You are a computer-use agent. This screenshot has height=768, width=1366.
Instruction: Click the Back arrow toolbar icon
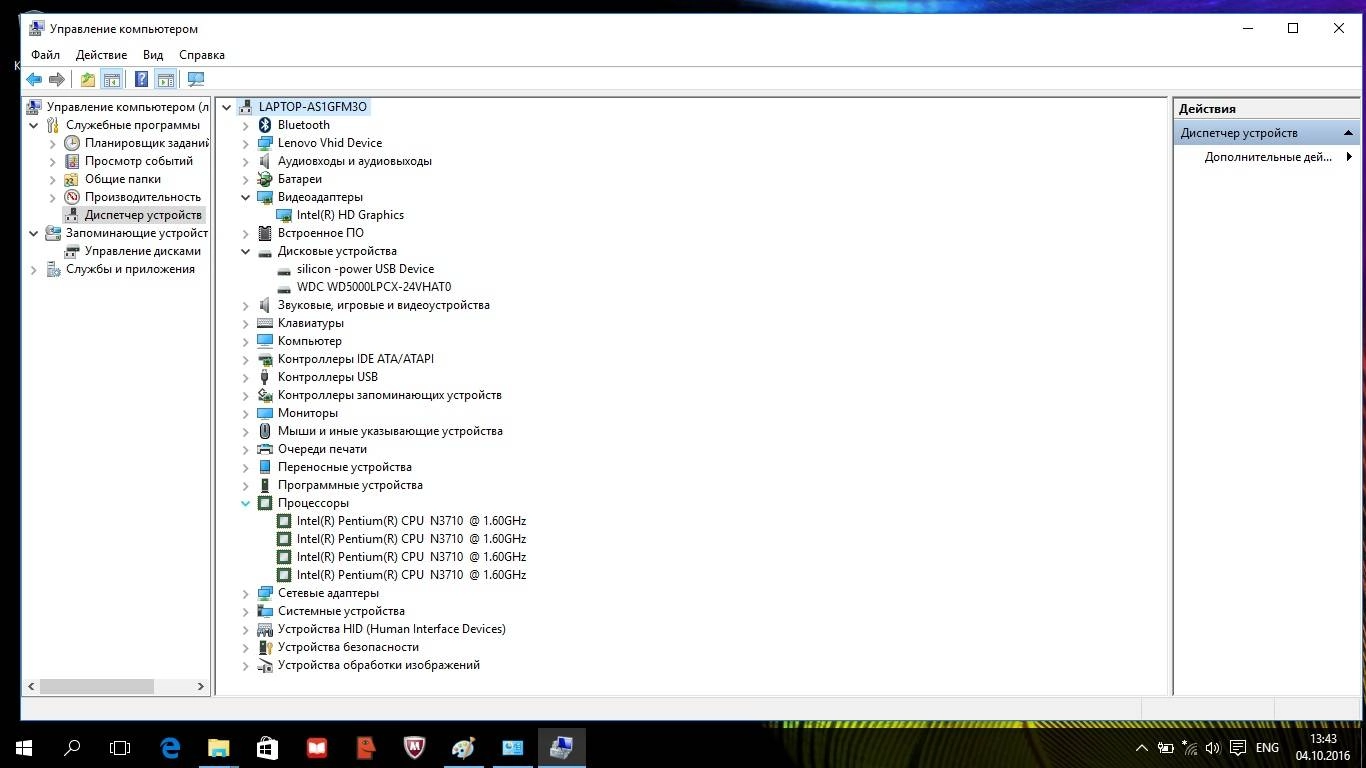tap(34, 79)
